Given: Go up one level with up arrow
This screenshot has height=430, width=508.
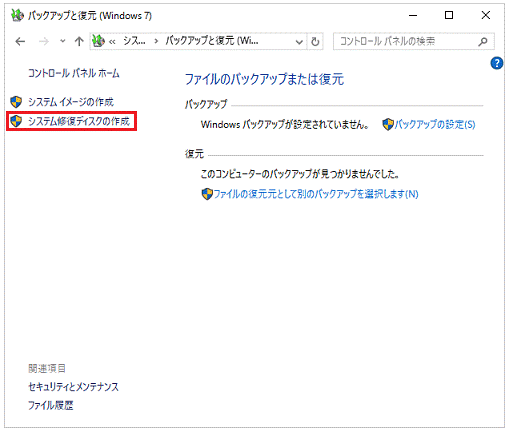Looking at the screenshot, I should tap(79, 42).
